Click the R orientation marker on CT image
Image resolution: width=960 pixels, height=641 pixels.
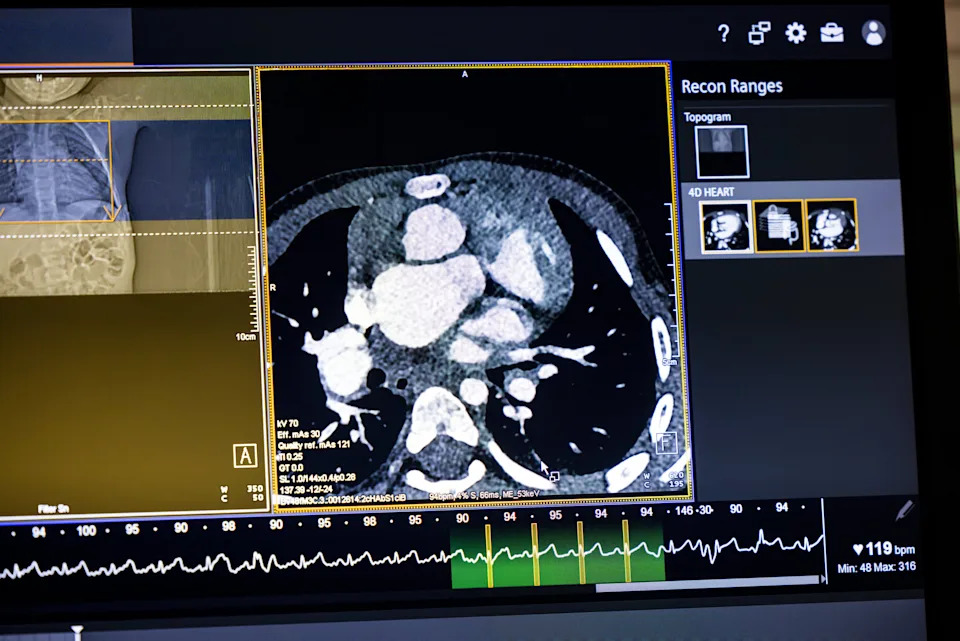(x=272, y=287)
